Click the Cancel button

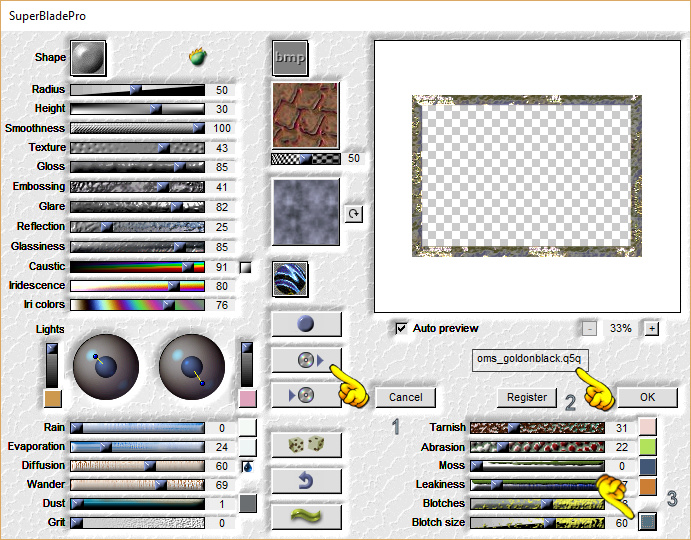pos(405,397)
